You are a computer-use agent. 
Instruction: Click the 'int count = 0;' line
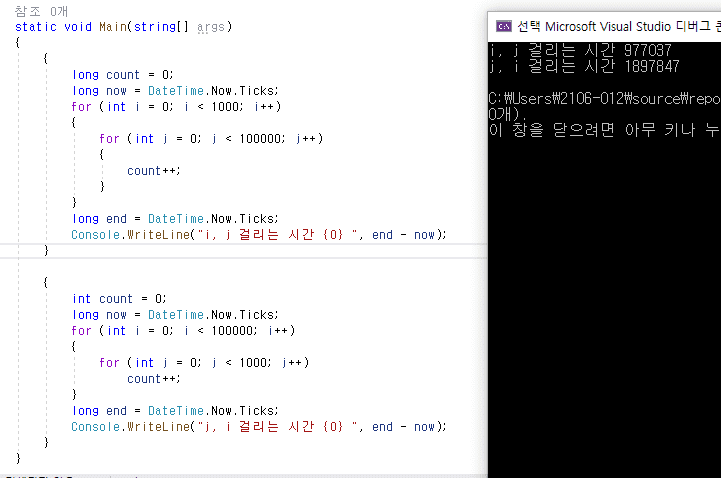coord(119,299)
